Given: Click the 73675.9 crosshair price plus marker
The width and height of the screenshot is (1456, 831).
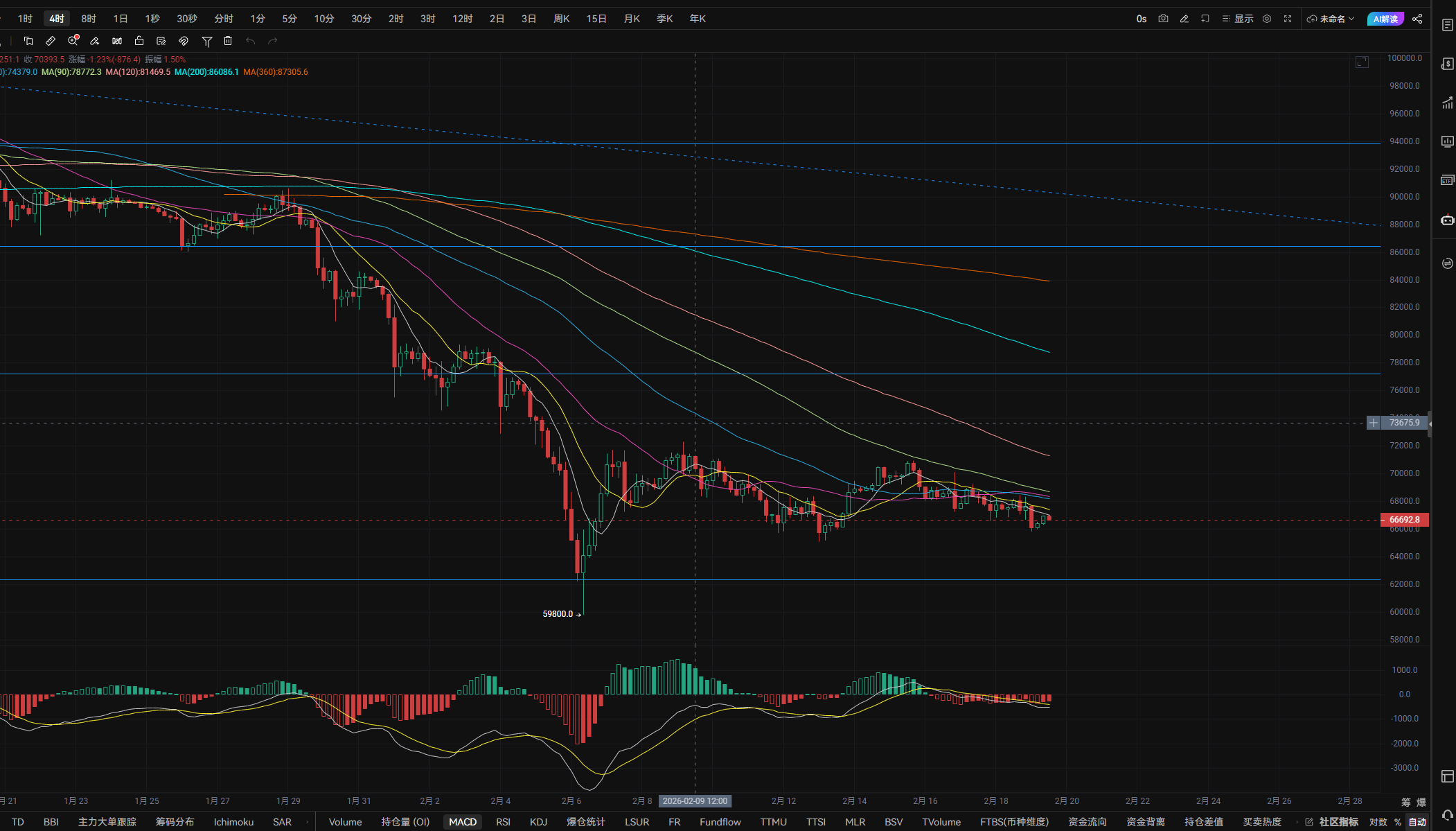Looking at the screenshot, I should [1373, 423].
